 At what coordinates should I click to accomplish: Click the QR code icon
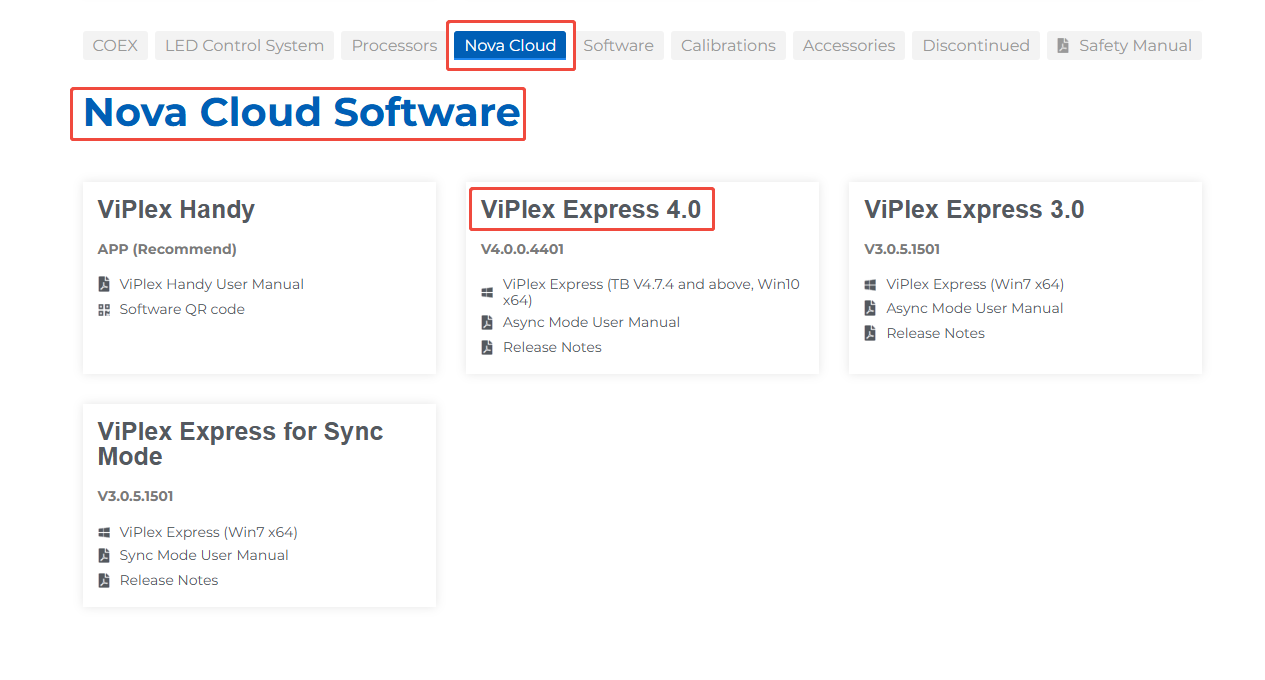point(104,309)
